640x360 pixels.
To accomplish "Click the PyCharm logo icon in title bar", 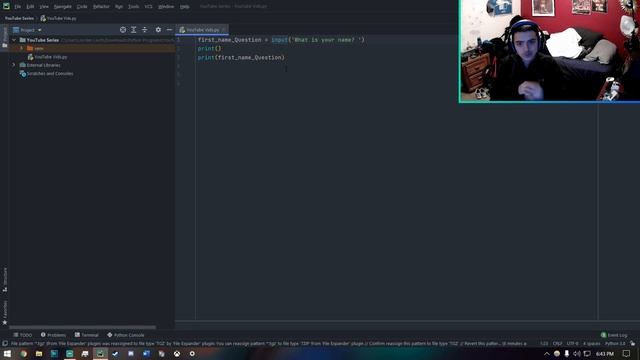I will (x=6, y=6).
